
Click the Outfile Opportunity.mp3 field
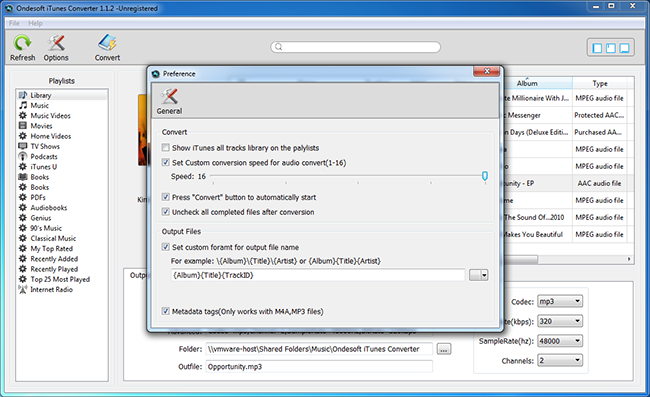pos(319,367)
